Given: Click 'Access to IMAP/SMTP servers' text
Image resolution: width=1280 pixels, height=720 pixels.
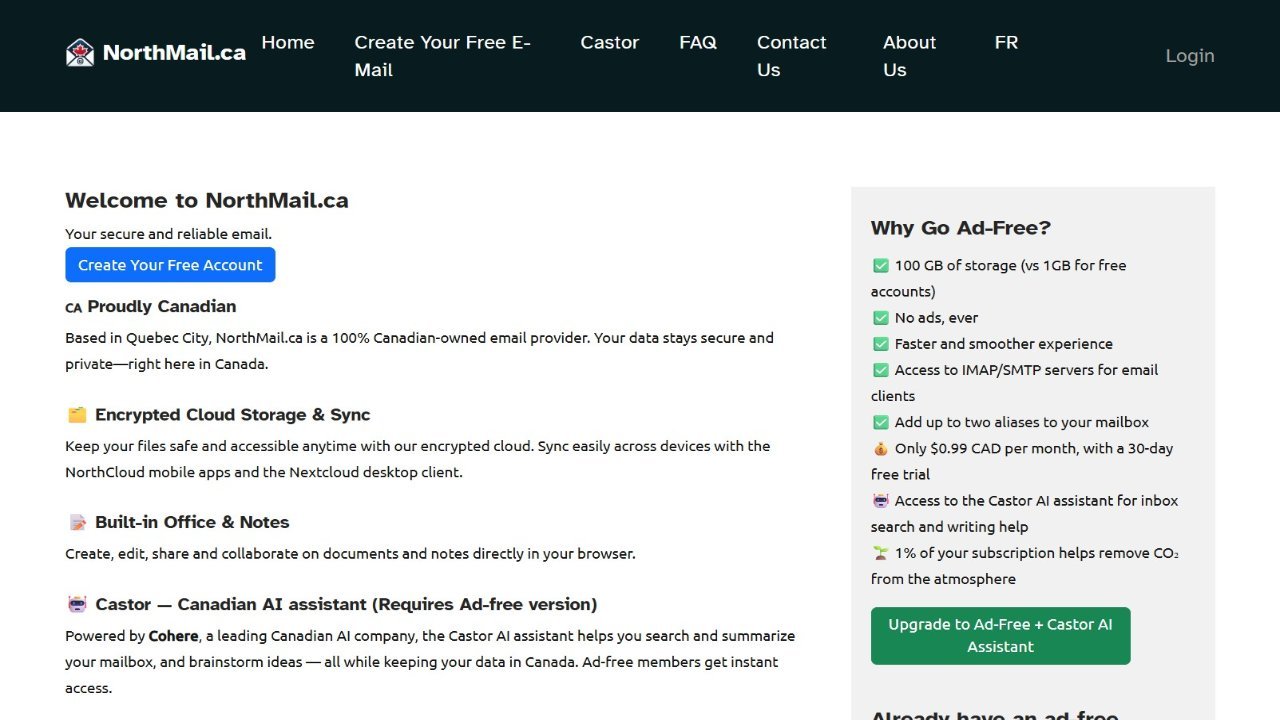Looking at the screenshot, I should click(998, 369).
